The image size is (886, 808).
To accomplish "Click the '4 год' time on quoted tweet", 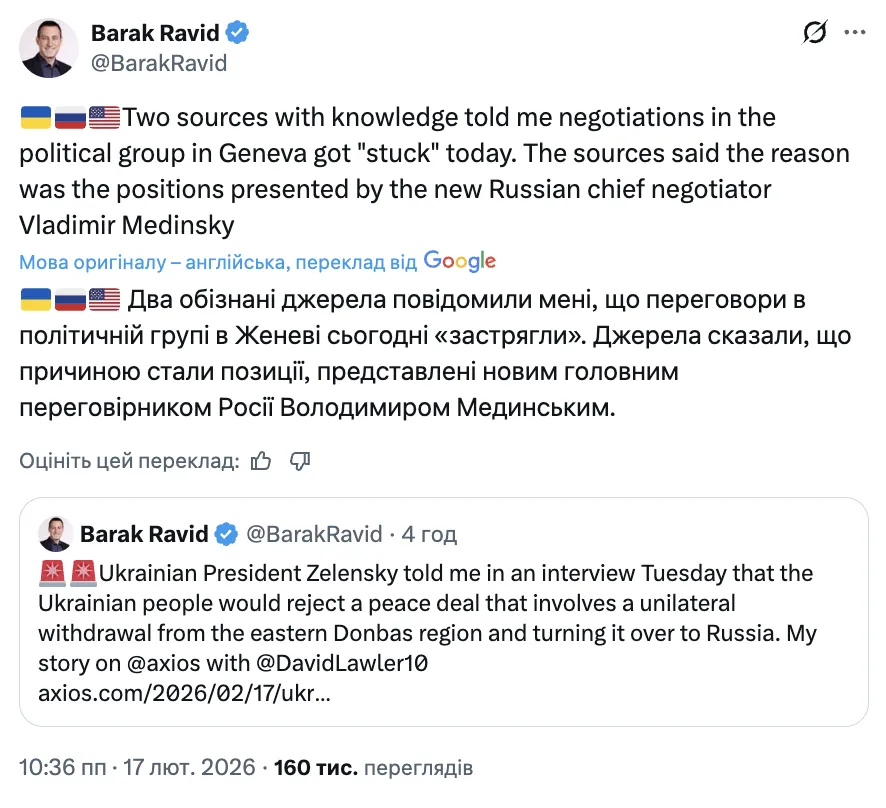I will pyautogui.click(x=429, y=534).
